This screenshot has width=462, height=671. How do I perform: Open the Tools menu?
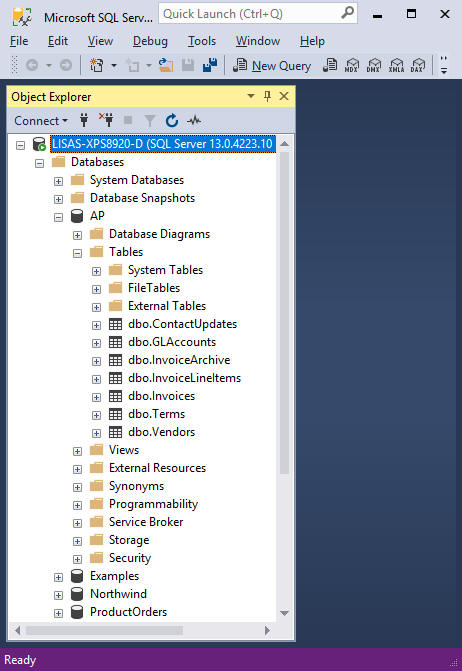pyautogui.click(x=201, y=41)
